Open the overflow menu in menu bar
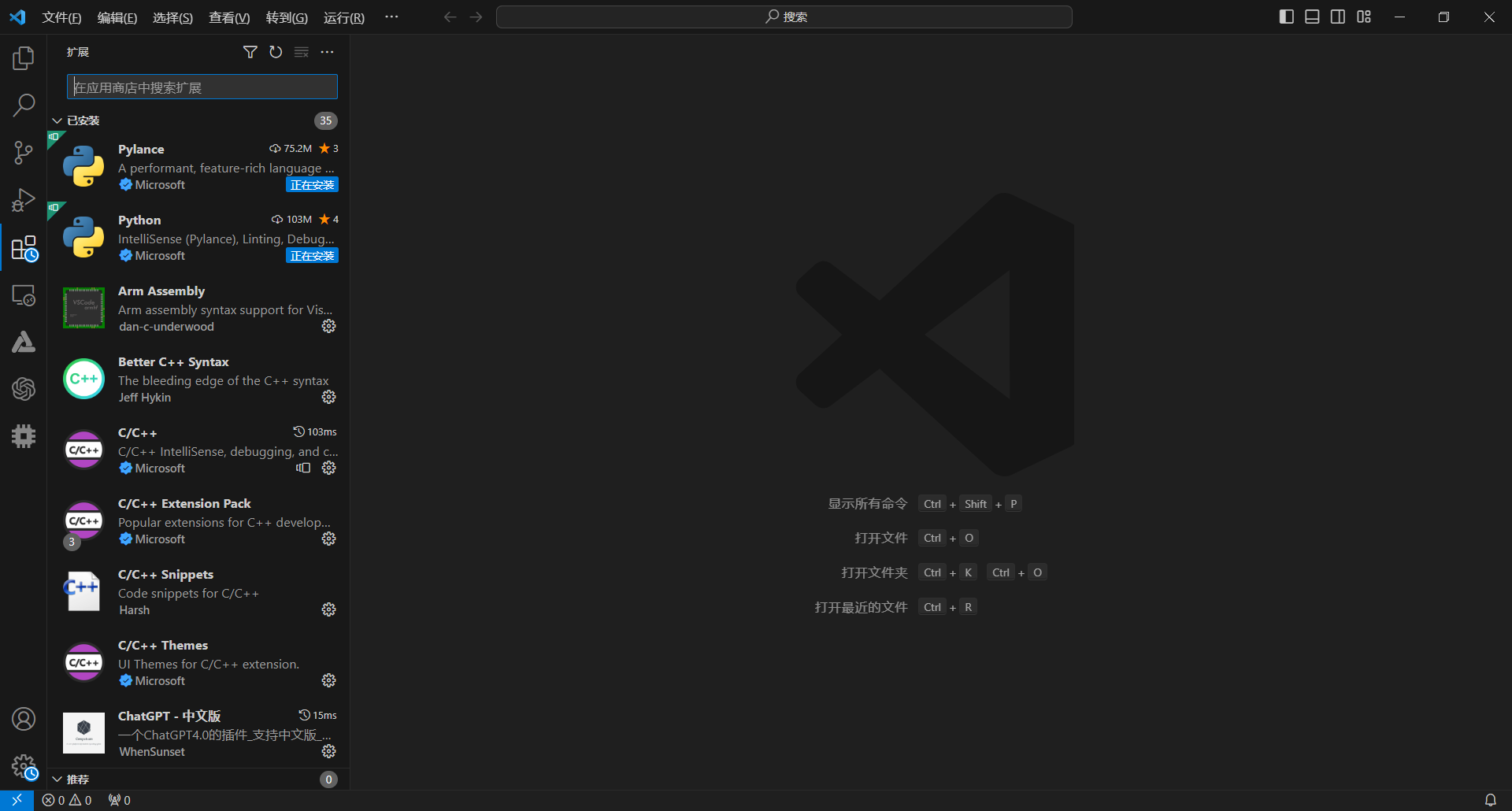Screen dimensions: 1512x811 (391, 17)
